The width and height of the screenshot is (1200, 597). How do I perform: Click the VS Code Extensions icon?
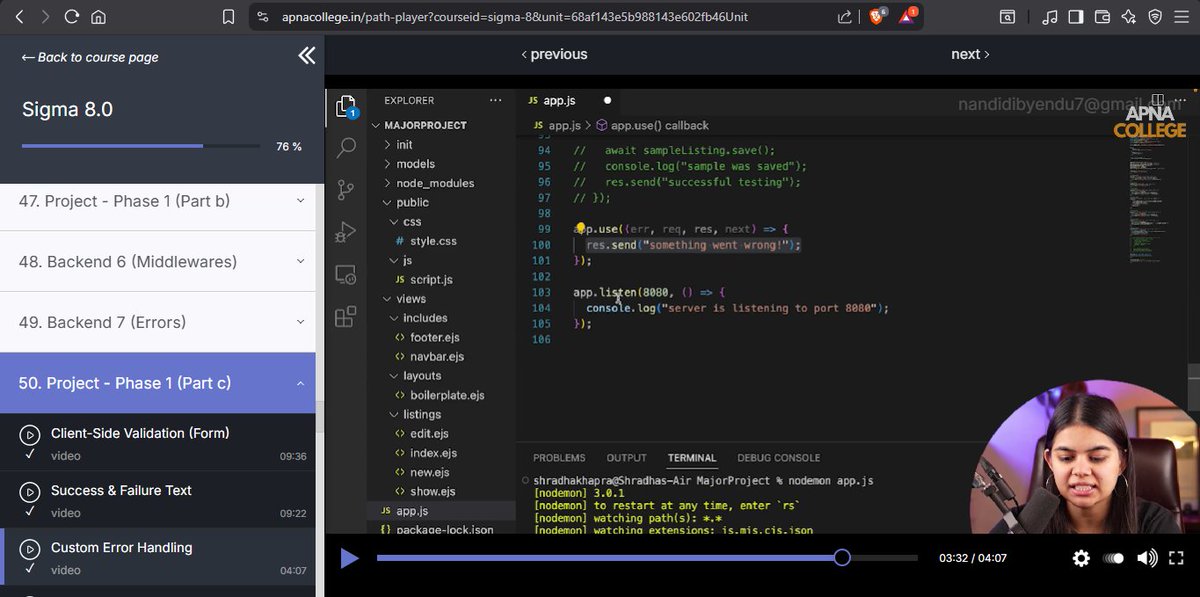pos(346,317)
